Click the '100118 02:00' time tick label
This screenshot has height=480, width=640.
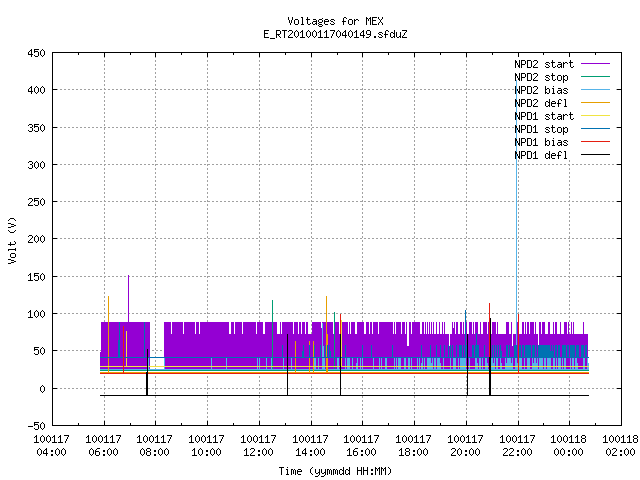click(x=620, y=445)
